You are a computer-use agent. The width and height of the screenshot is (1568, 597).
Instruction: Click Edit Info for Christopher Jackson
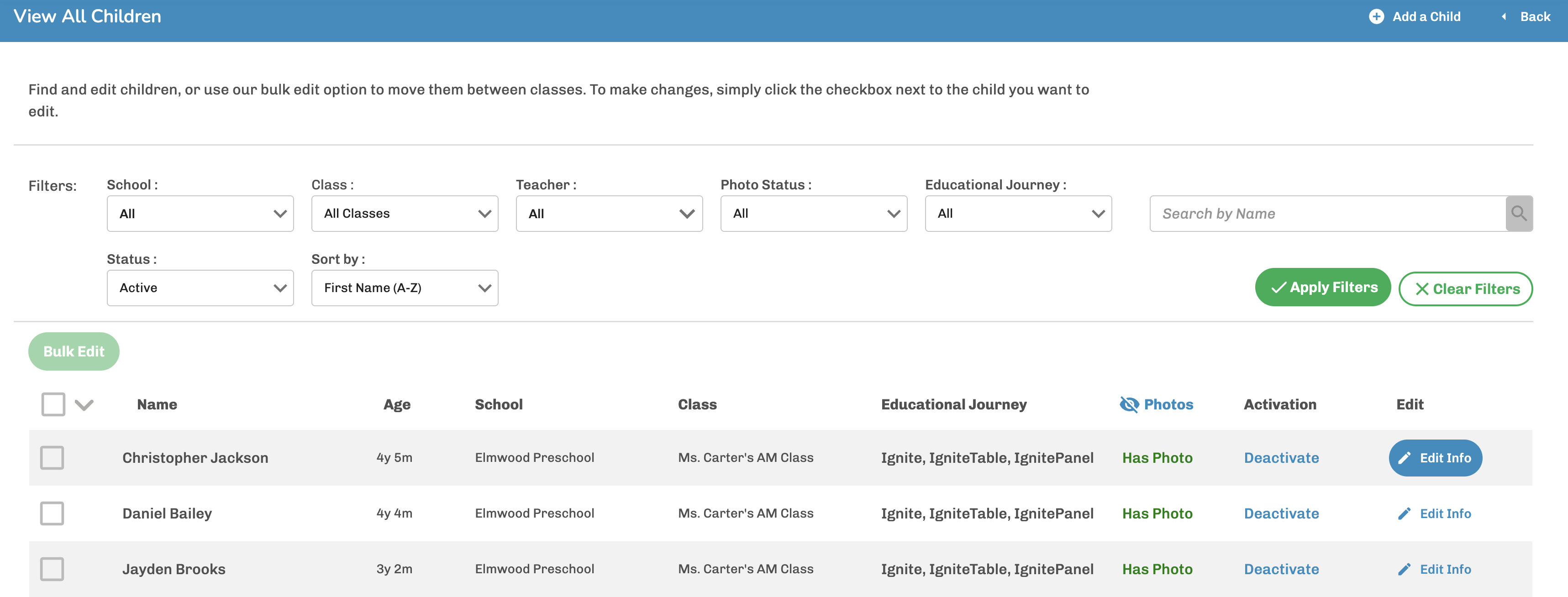[1435, 458]
